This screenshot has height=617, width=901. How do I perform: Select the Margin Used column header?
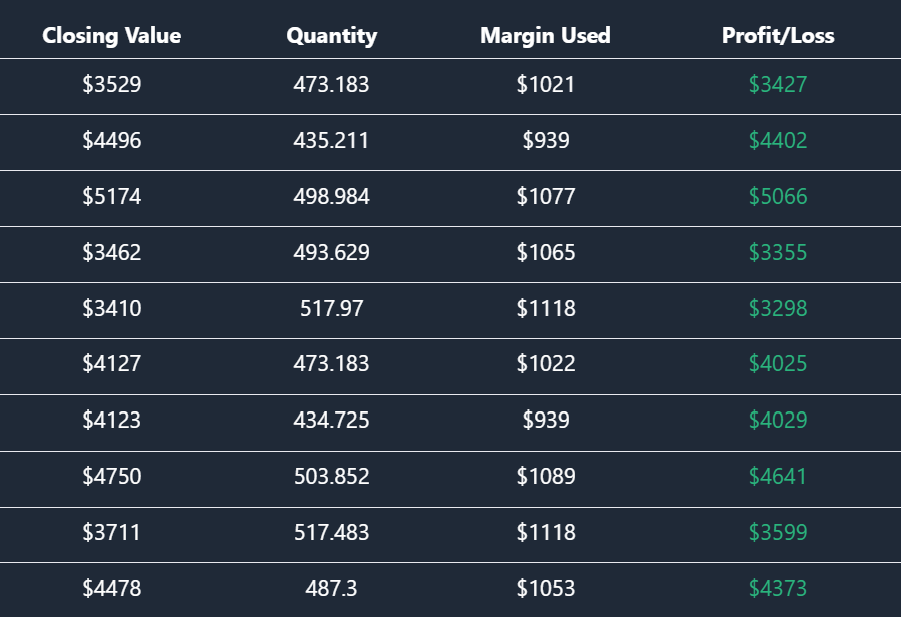pos(545,36)
